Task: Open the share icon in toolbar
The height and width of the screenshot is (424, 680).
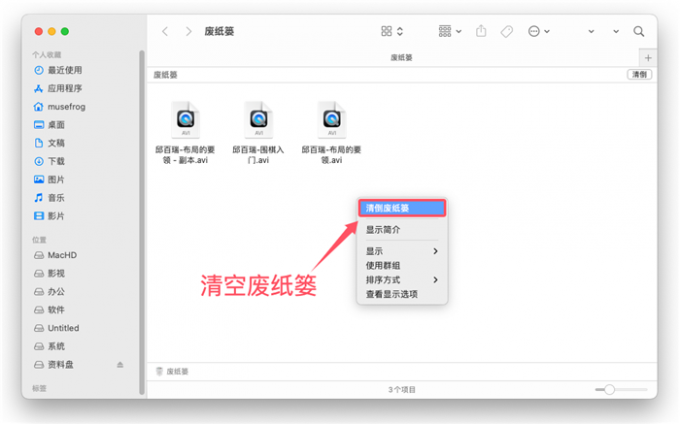Action: 481,31
